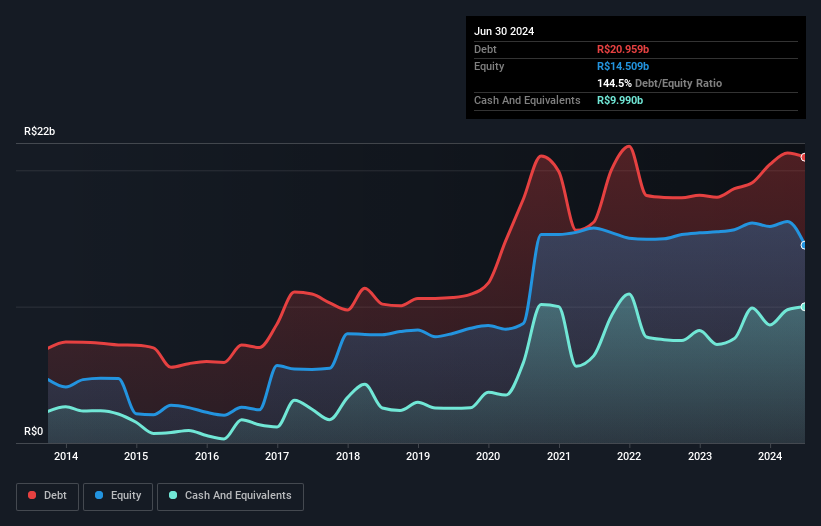Click the R$22b y-axis label

(x=39, y=131)
